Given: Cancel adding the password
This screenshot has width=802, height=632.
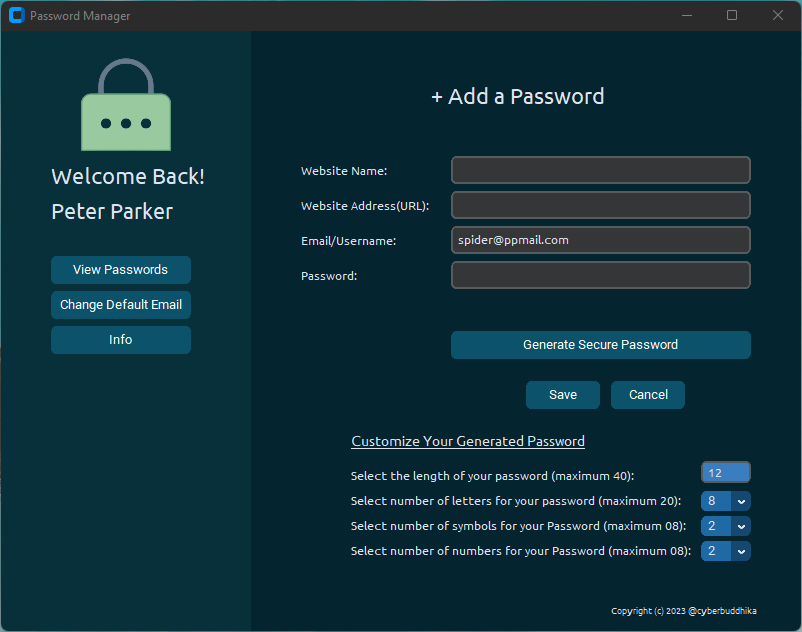Looking at the screenshot, I should click(x=648, y=395).
